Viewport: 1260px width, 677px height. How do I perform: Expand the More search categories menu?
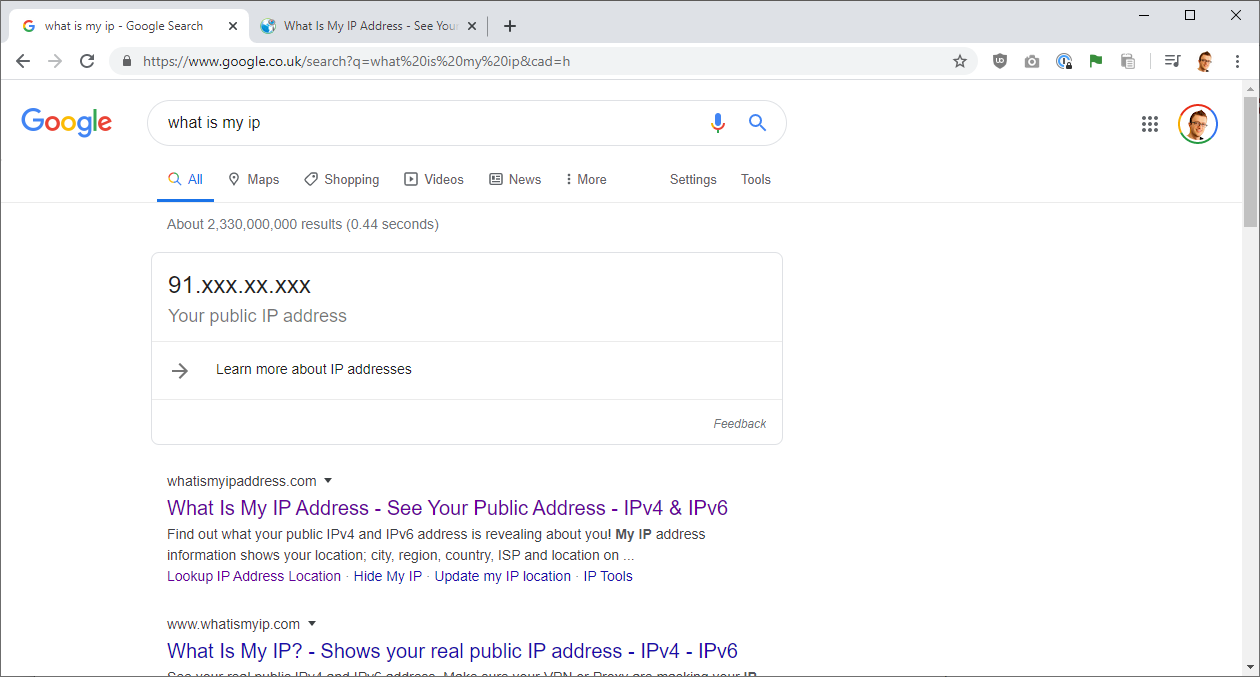point(586,180)
